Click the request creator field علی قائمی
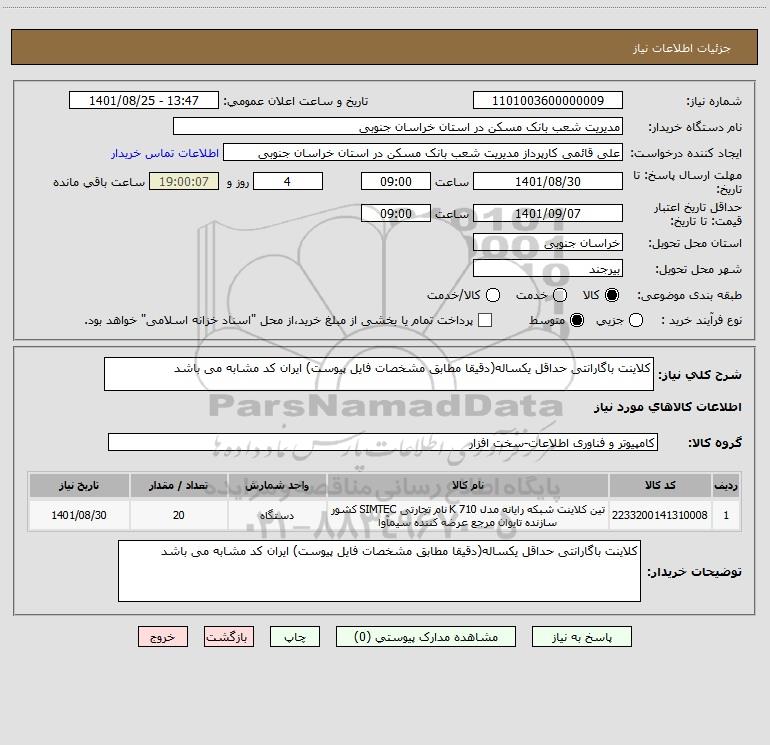Image resolution: width=770 pixels, height=745 pixels. click(423, 153)
